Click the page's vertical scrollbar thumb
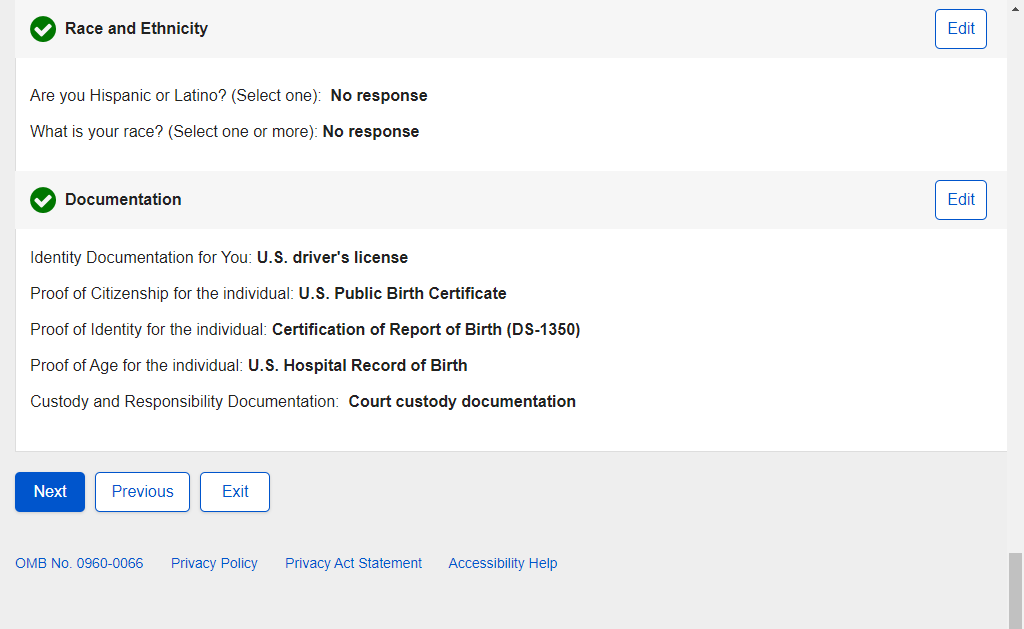Image resolution: width=1024 pixels, height=629 pixels. tap(1015, 588)
